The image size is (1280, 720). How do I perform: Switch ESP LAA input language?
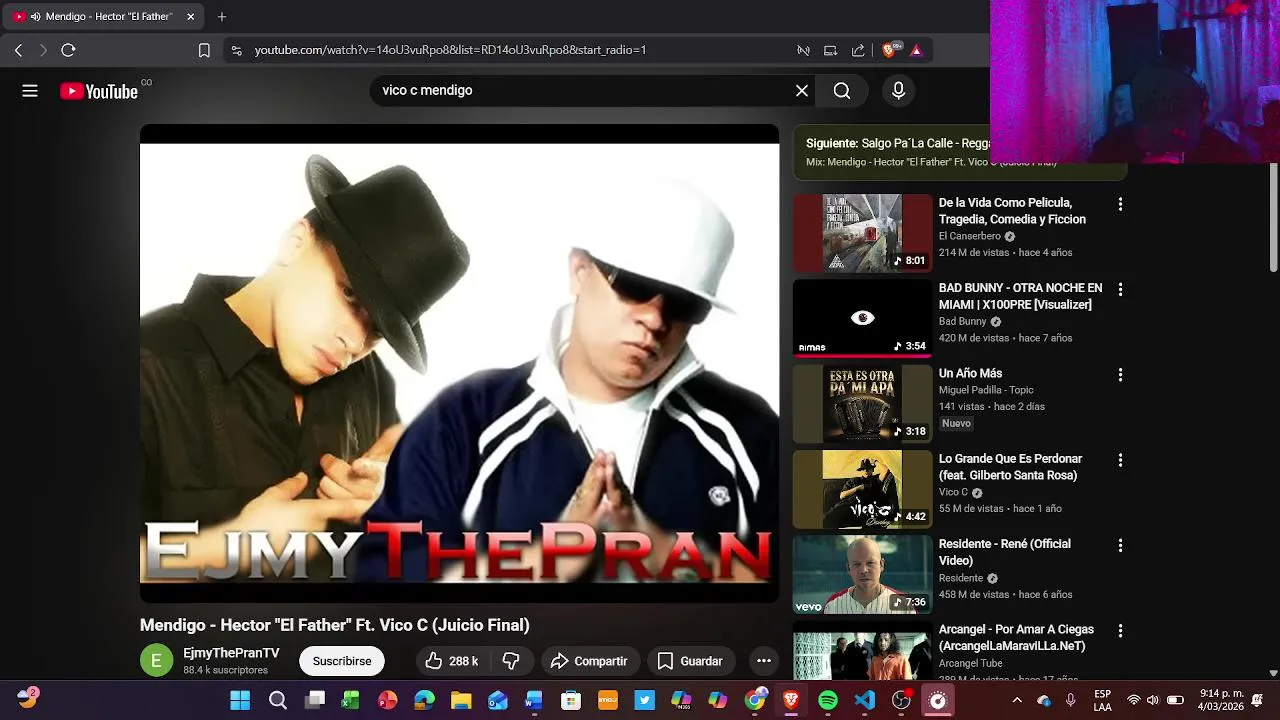point(1102,700)
